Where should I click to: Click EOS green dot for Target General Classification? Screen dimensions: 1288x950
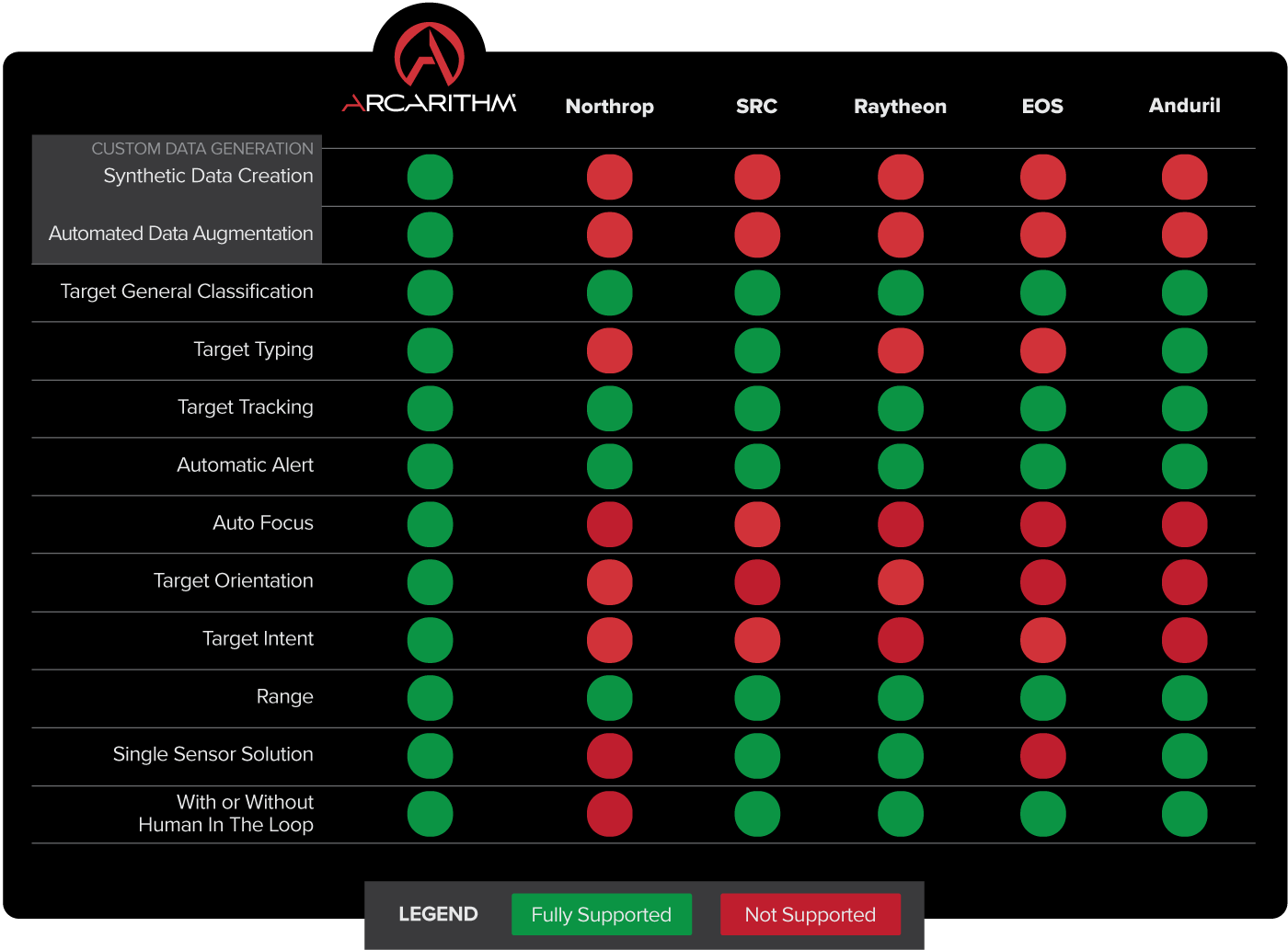click(x=1043, y=293)
